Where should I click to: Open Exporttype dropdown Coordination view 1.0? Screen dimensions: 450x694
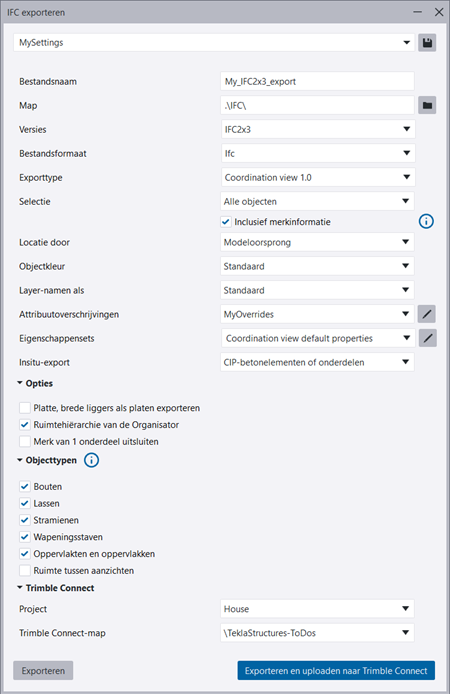click(317, 177)
